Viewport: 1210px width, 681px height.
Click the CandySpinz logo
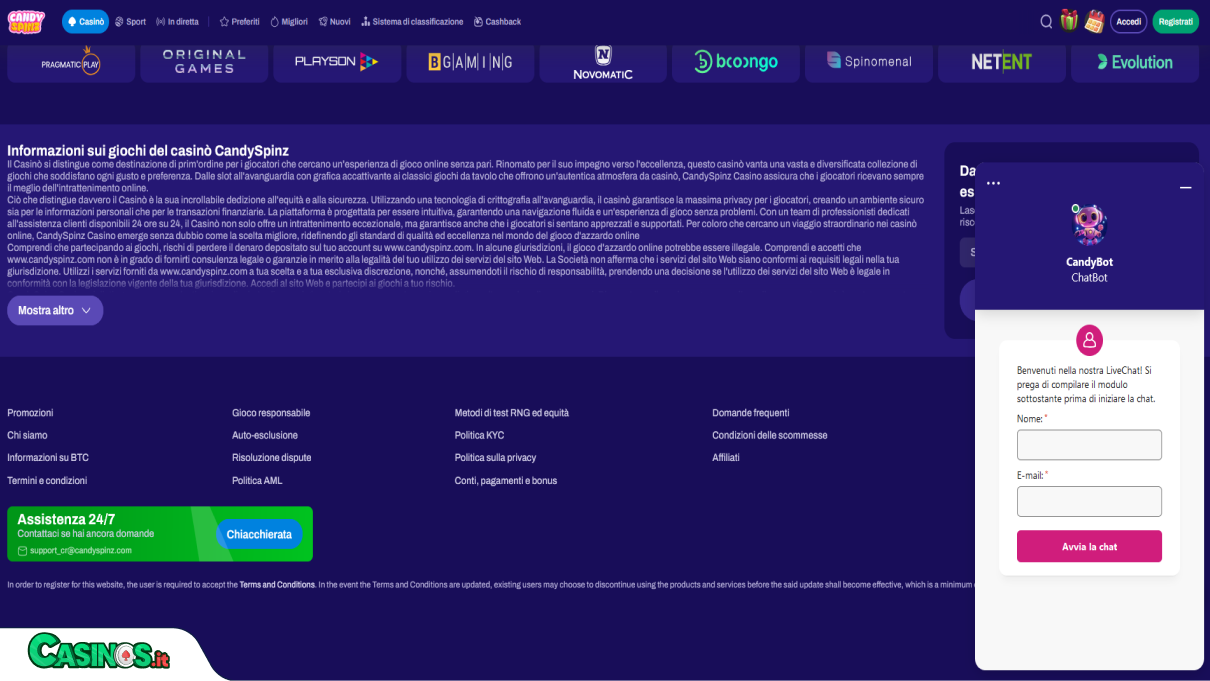pyautogui.click(x=27, y=21)
